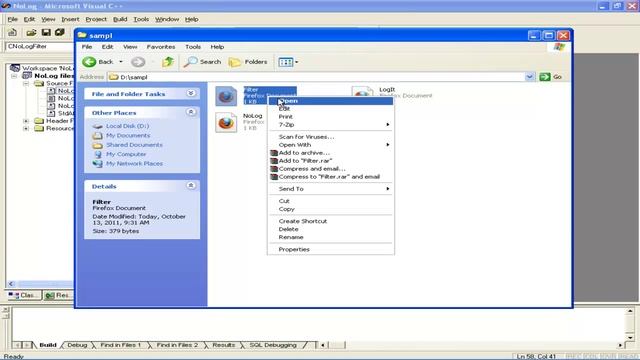The height and width of the screenshot is (360, 640).
Task: Choose Open from the context menu
Action: pos(331,101)
